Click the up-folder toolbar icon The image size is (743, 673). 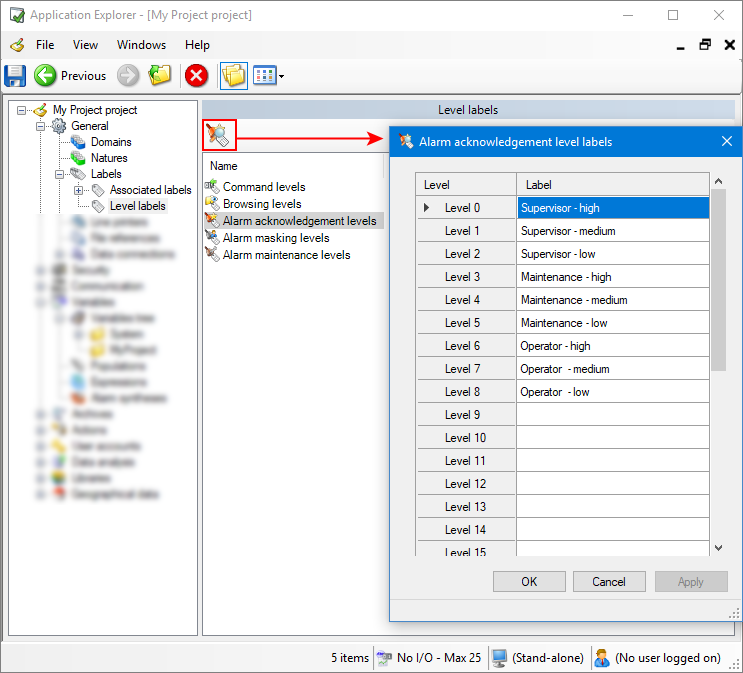tap(160, 76)
